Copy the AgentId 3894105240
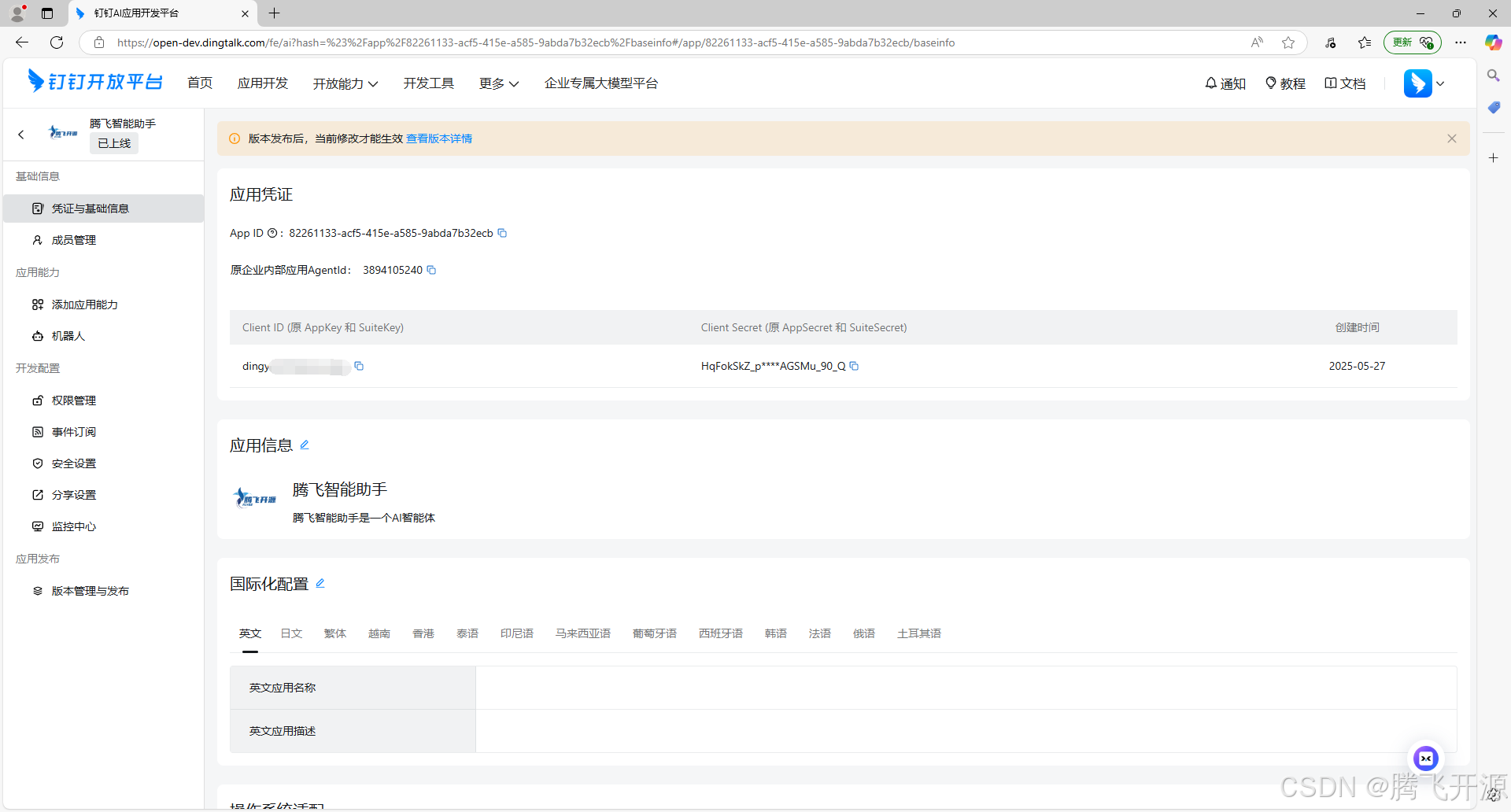Viewport: 1511px width, 812px height. [x=431, y=270]
